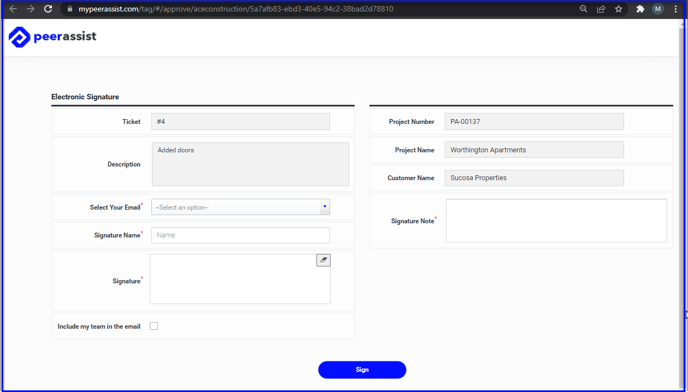Reload the current page

pyautogui.click(x=48, y=9)
